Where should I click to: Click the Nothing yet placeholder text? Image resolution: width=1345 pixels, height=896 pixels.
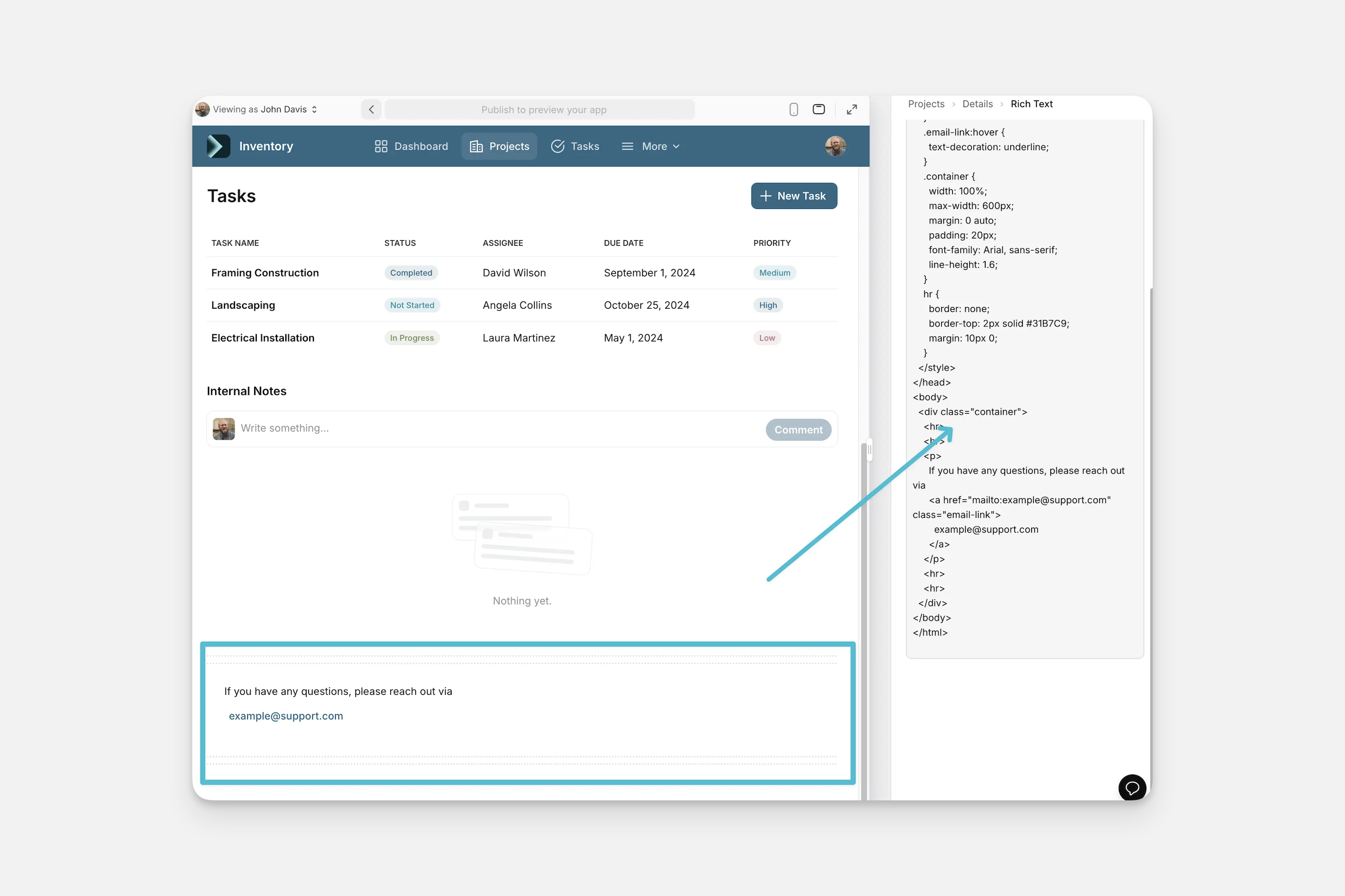coord(522,601)
